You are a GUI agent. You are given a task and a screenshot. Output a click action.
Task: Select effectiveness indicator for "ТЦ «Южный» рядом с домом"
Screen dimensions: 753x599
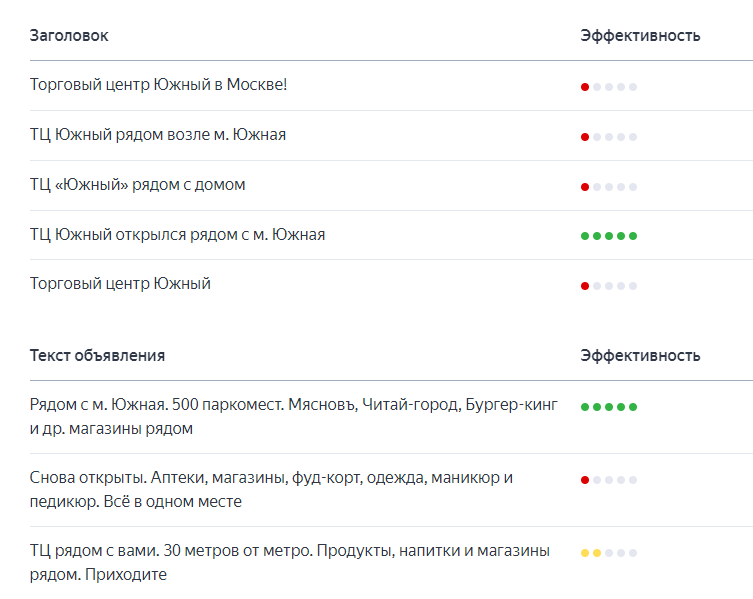tap(608, 187)
